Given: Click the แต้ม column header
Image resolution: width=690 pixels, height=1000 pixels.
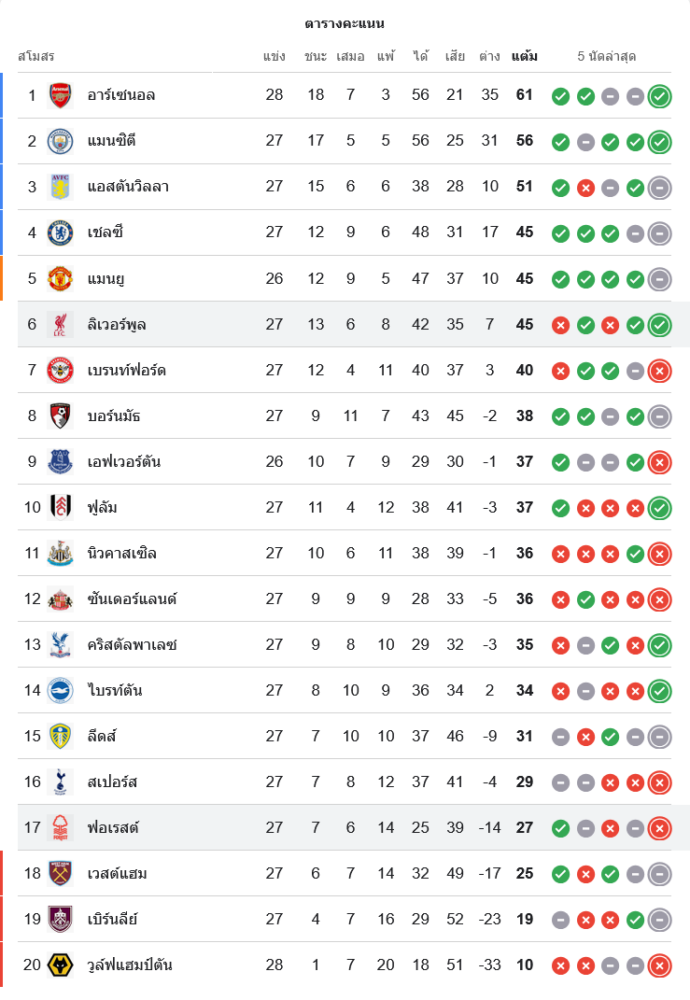Looking at the screenshot, I should tap(524, 56).
